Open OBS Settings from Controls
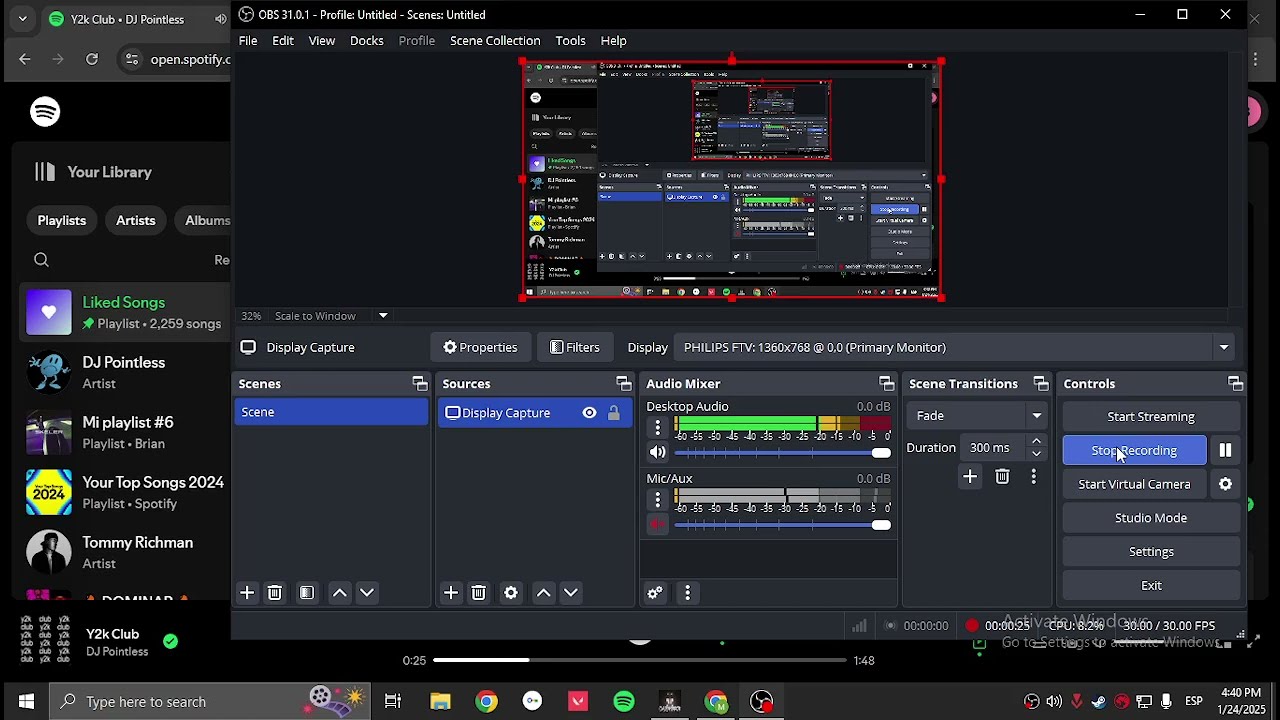This screenshot has width=1280, height=720. (1151, 552)
